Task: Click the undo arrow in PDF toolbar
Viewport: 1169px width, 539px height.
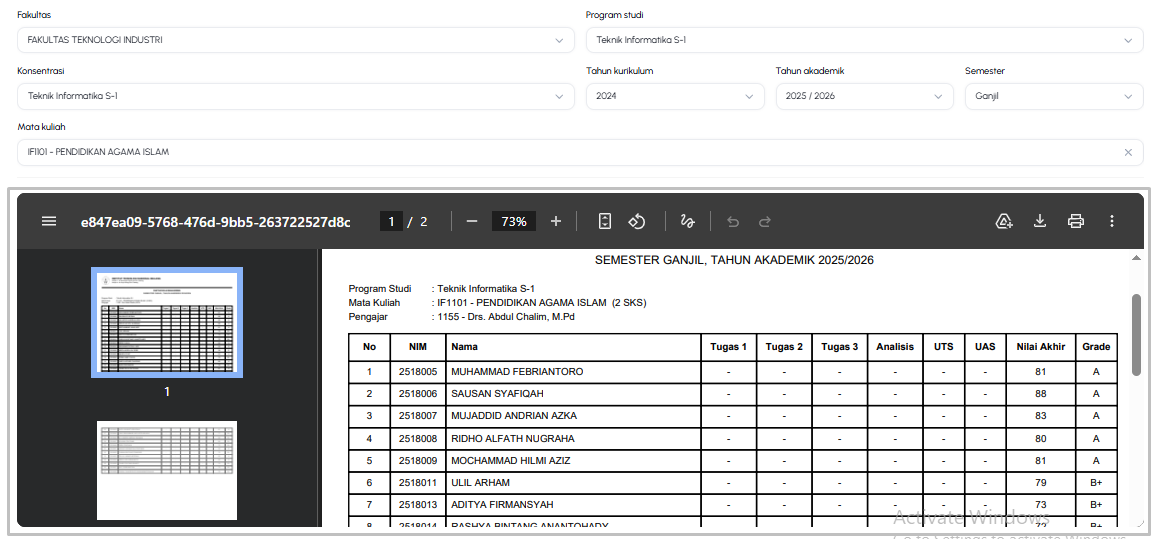Action: pyautogui.click(x=733, y=221)
